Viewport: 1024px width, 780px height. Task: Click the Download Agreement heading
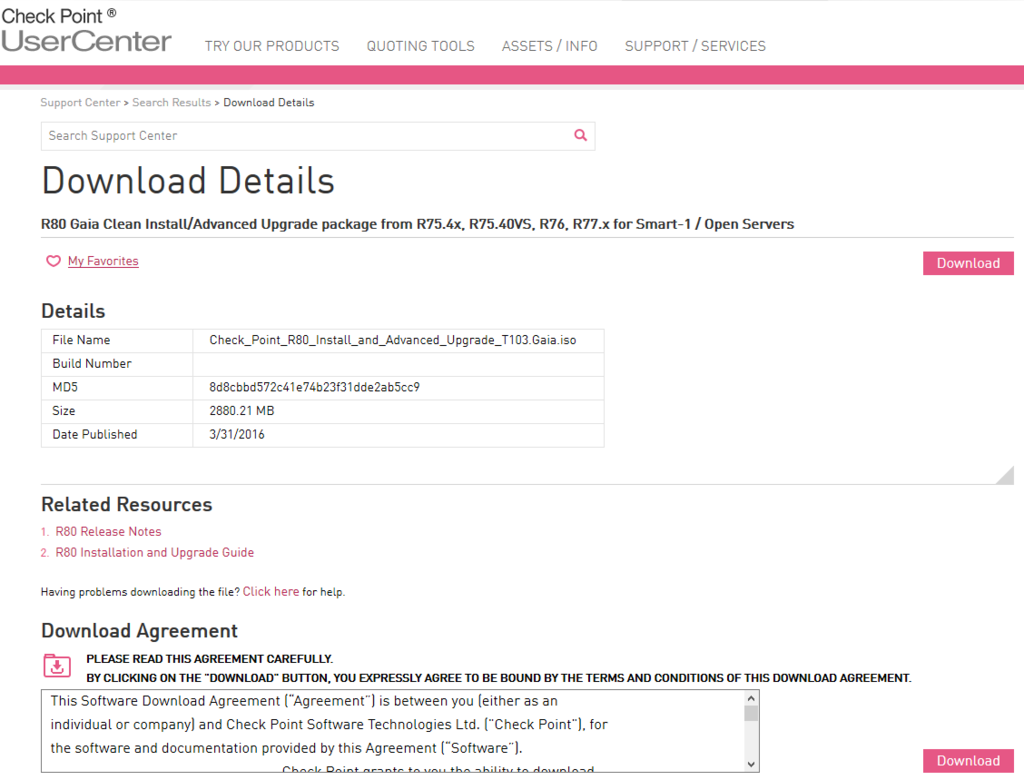(x=139, y=631)
